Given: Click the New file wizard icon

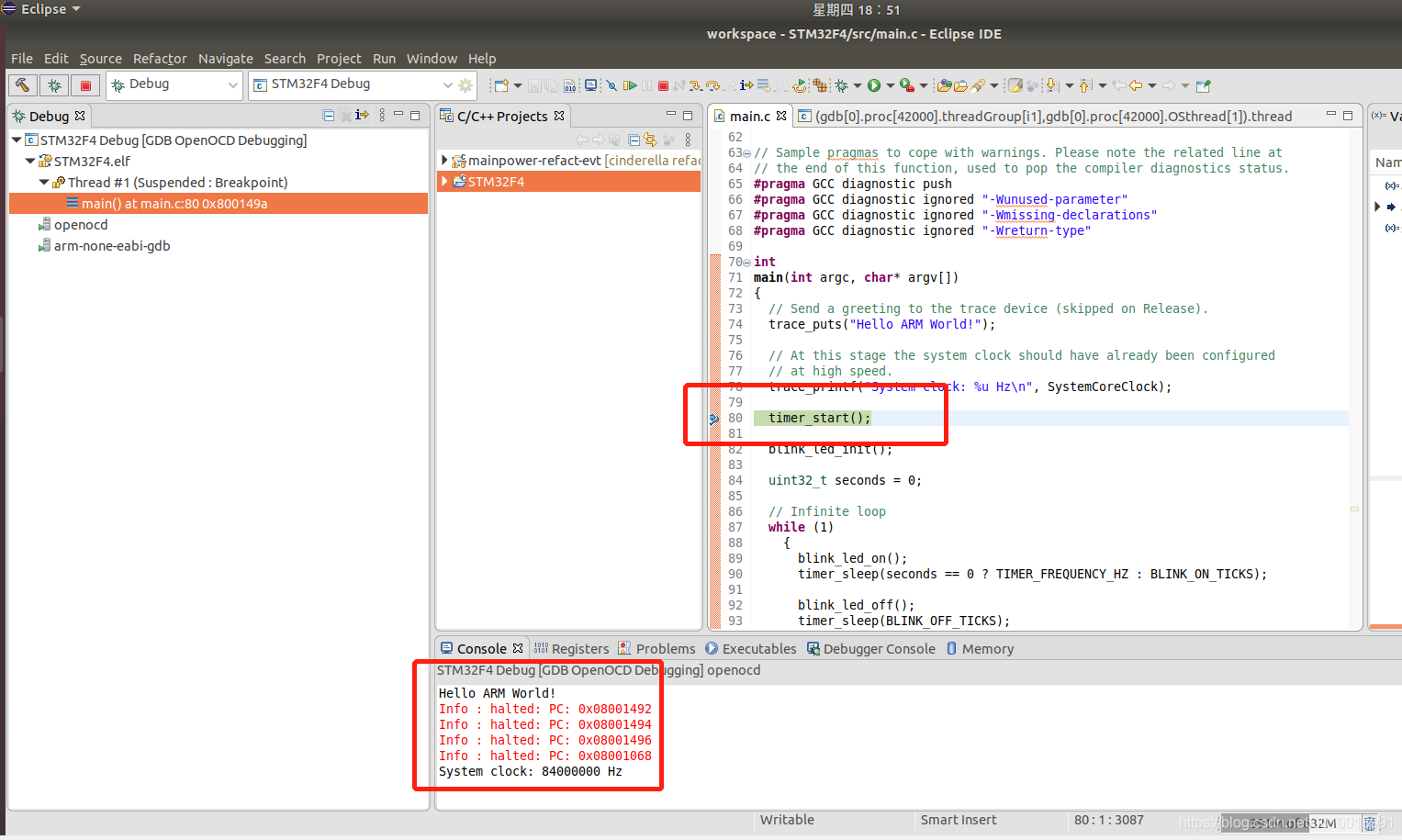Looking at the screenshot, I should (x=501, y=85).
